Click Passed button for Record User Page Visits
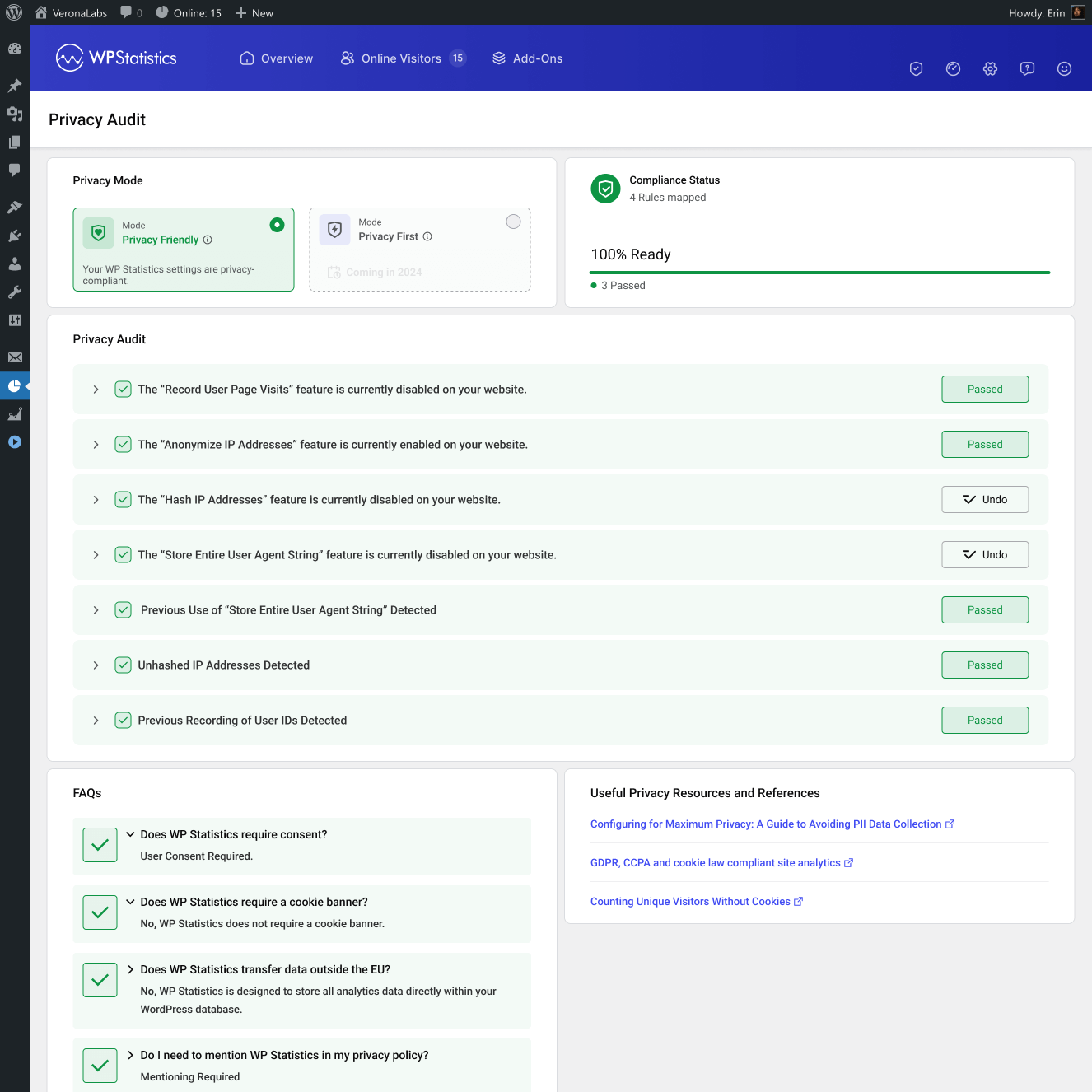Screen dimensions: 1092x1092 [985, 390]
